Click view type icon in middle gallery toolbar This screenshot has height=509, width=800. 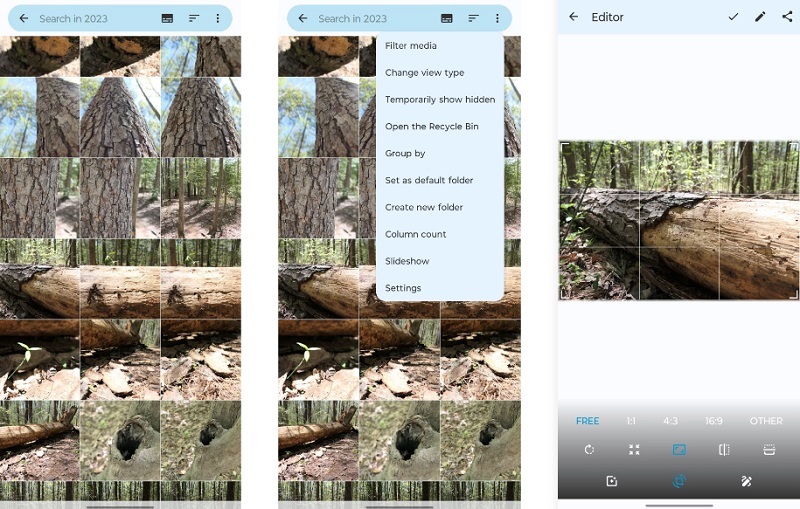[446, 18]
